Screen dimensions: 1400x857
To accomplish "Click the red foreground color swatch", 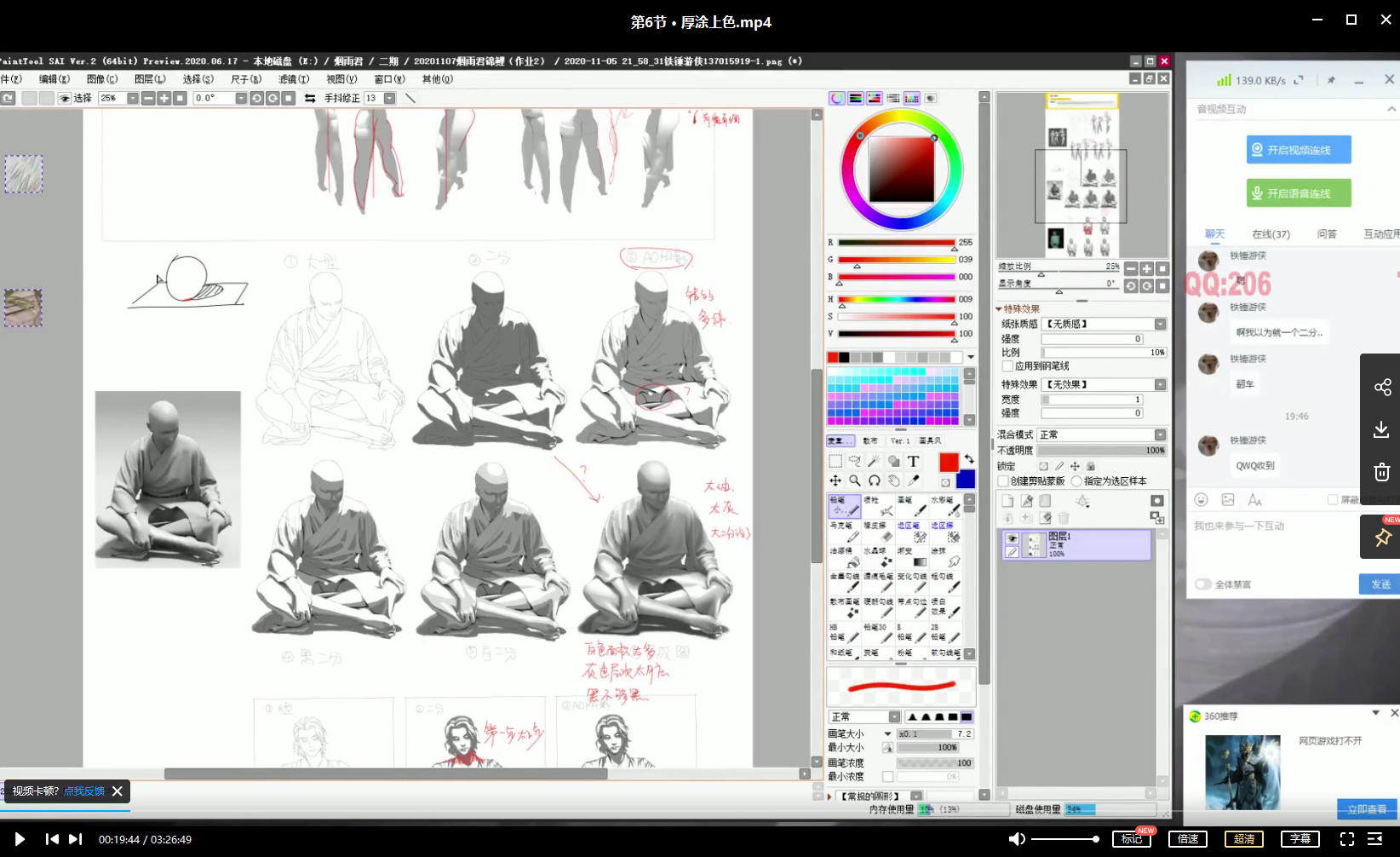I will click(948, 462).
